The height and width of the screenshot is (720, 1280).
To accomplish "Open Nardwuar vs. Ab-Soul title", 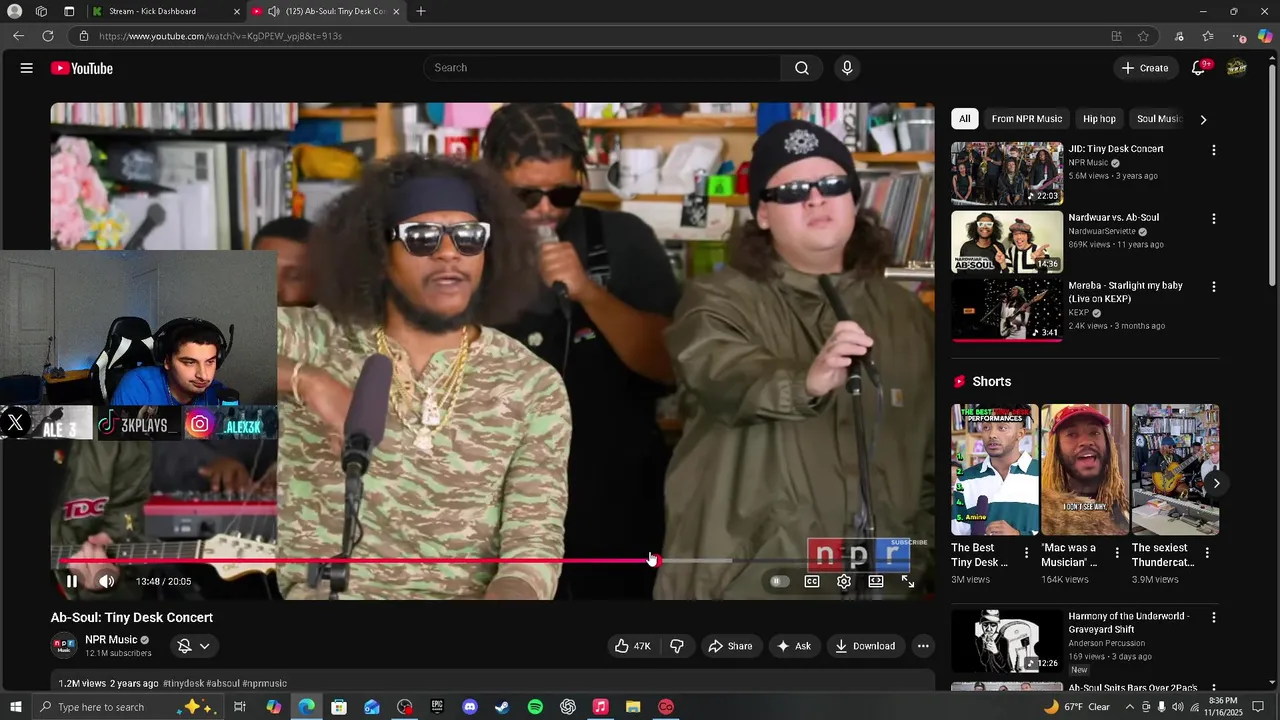I will coord(1113,217).
